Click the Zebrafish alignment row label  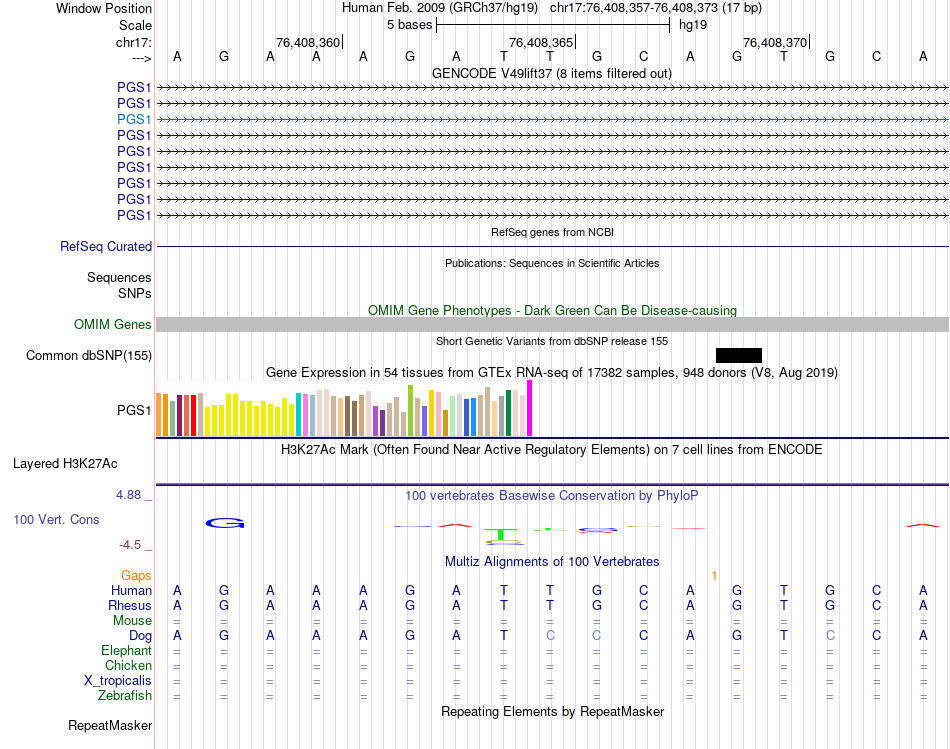pos(125,695)
